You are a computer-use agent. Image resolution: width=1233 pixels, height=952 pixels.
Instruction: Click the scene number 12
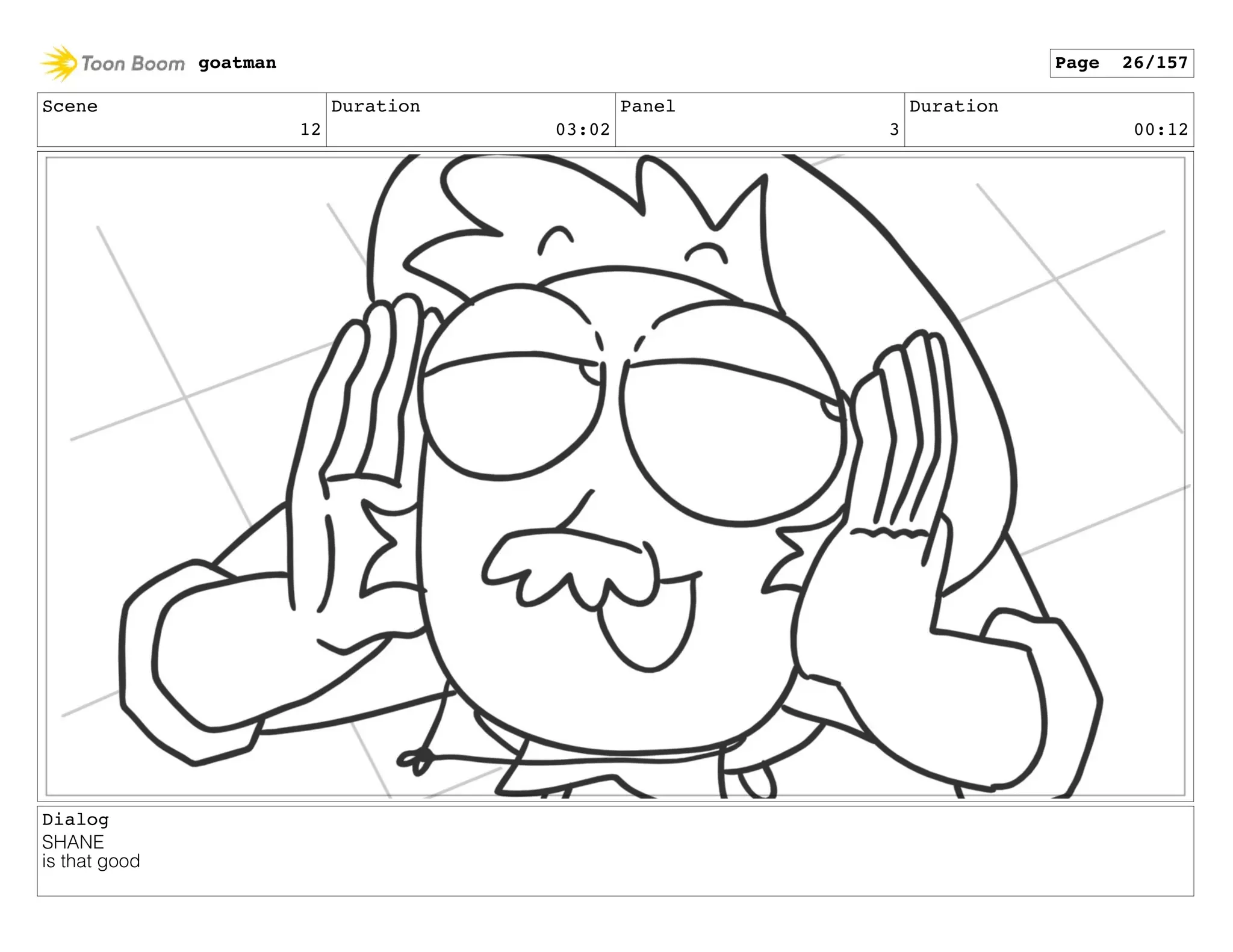pos(310,129)
